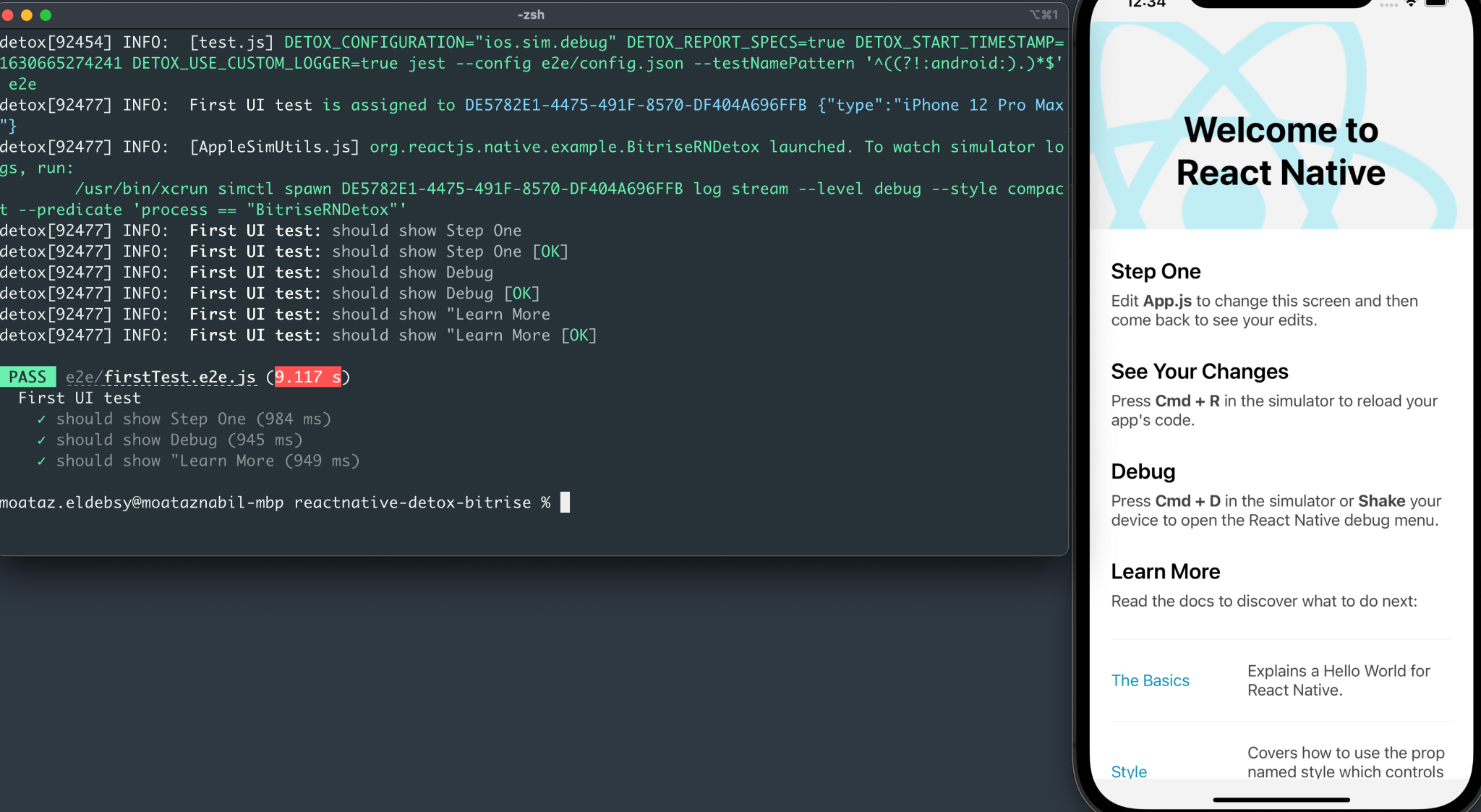This screenshot has width=1481, height=812.
Task: Click 'should show Debug (945 ms)' result
Action: tap(179, 440)
